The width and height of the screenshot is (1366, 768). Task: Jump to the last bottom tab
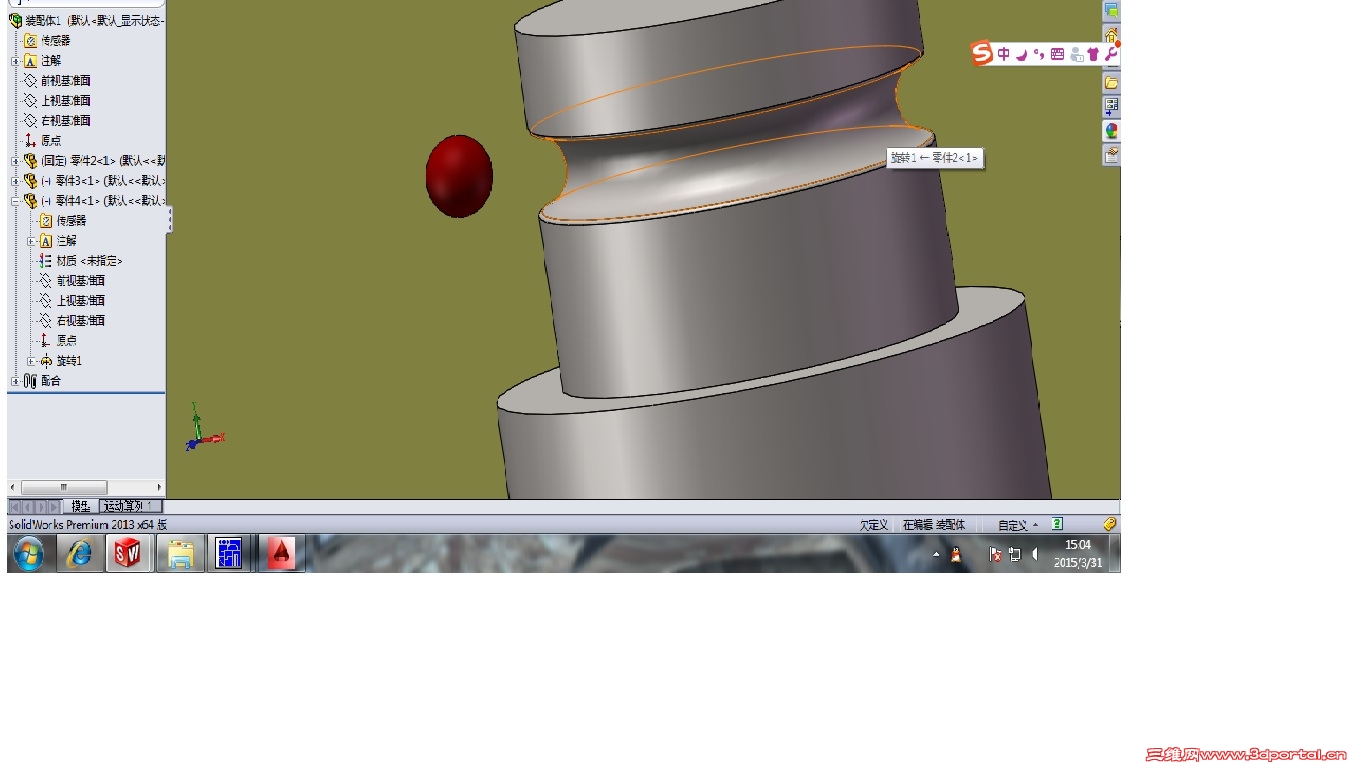coord(54,507)
